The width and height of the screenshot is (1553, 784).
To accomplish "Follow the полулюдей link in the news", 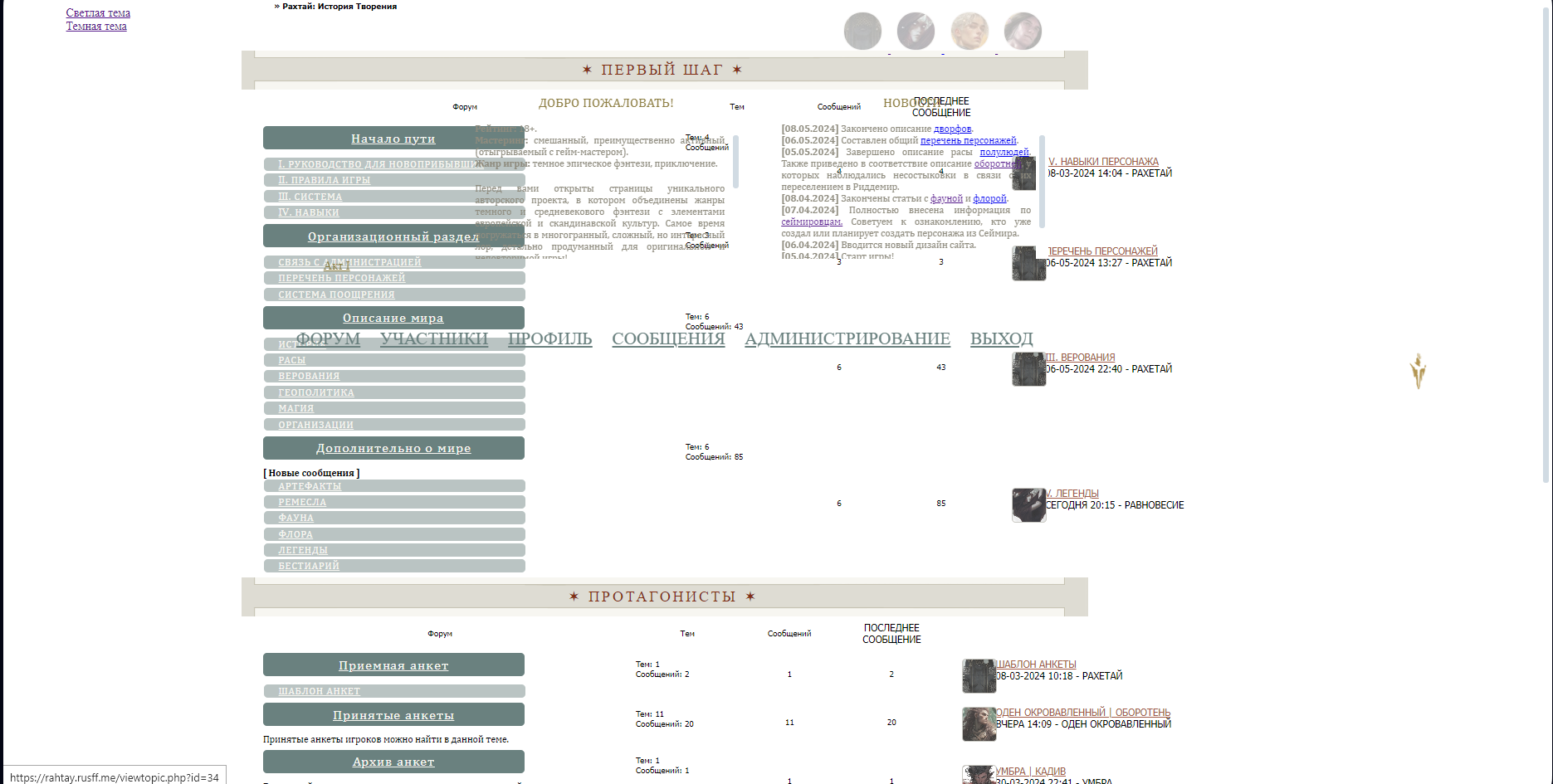I will (1004, 152).
